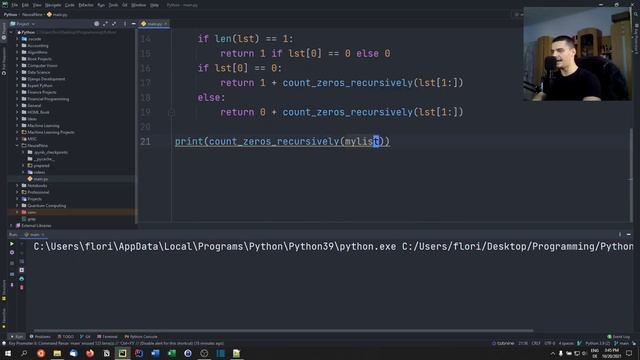Expand the Machine Learning folder
Image resolution: width=640 pixels, height=360 pixels.
(x=18, y=126)
